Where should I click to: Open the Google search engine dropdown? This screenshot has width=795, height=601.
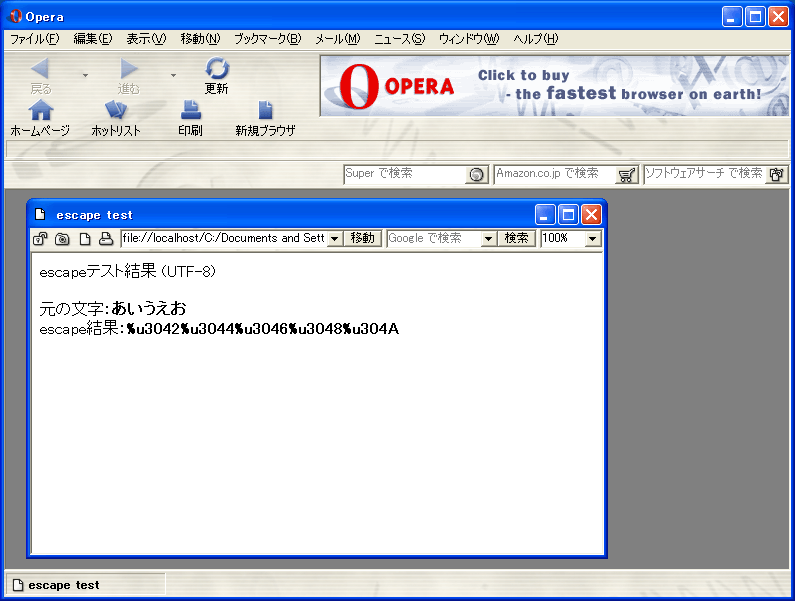488,238
